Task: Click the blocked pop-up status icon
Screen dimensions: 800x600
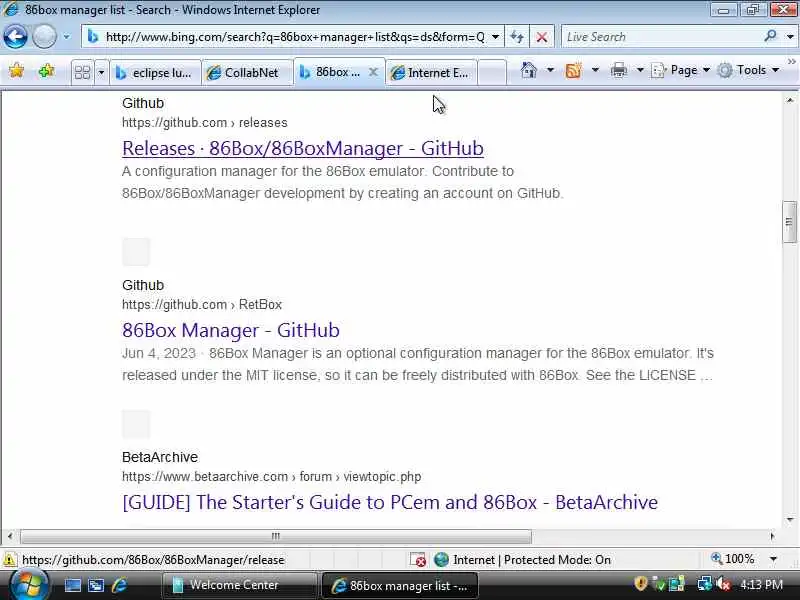Action: 418,560
